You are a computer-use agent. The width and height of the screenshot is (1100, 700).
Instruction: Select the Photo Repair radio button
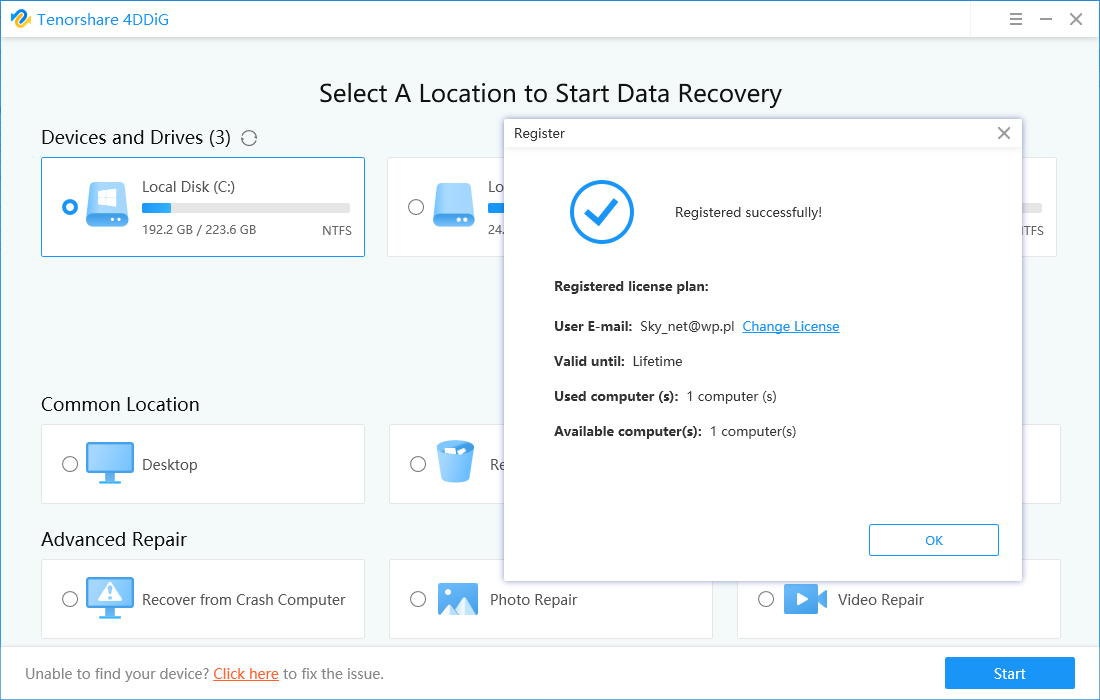[x=418, y=599]
